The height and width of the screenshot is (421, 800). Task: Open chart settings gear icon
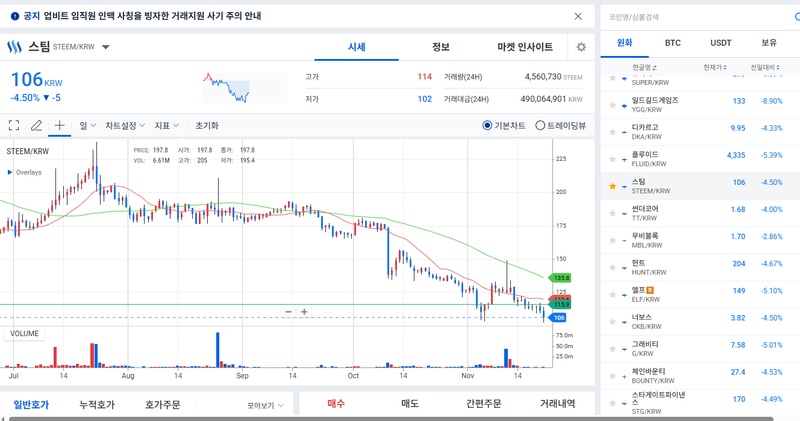click(581, 47)
